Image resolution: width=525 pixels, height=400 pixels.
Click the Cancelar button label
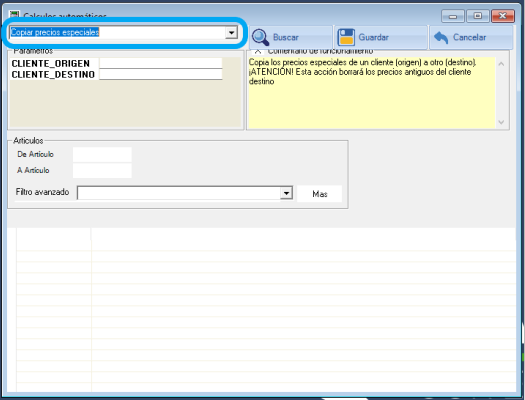click(x=469, y=37)
